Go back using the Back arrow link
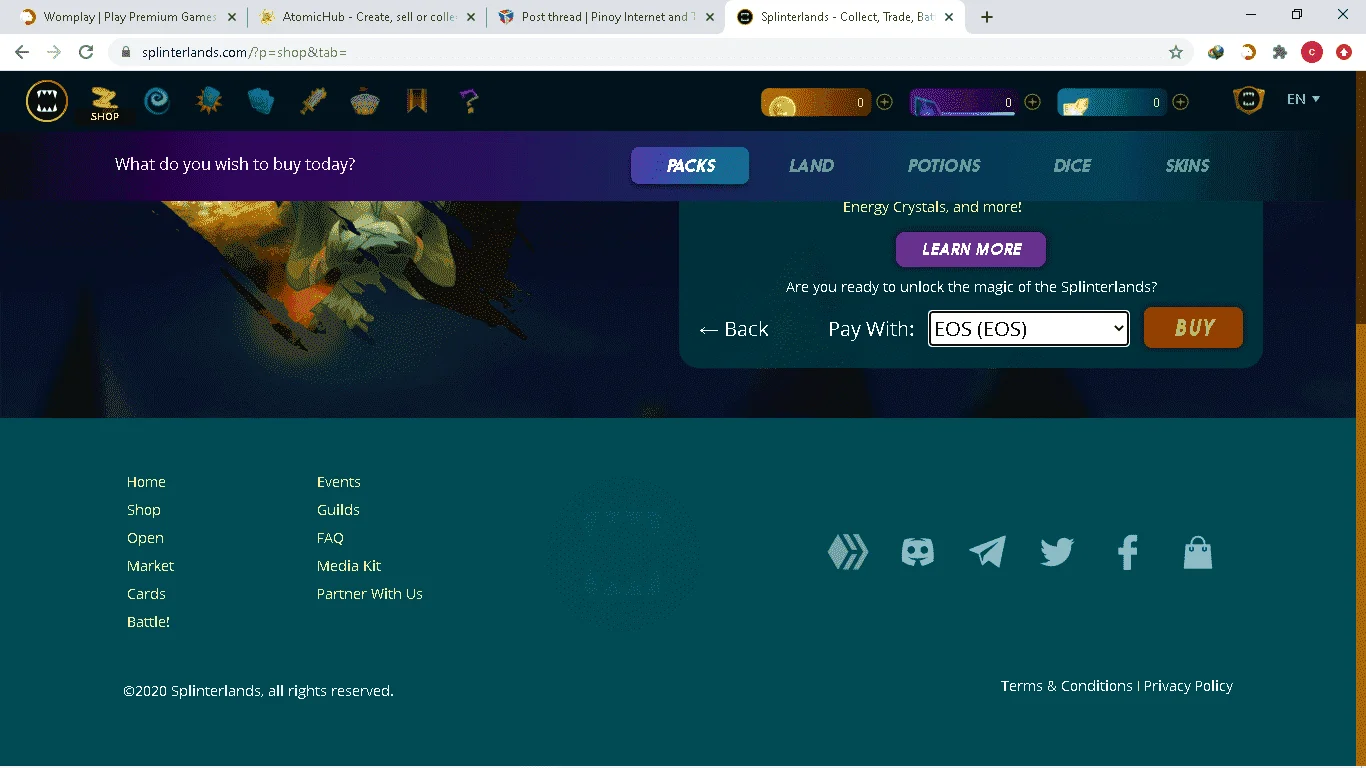This screenshot has width=1366, height=768. click(x=733, y=329)
